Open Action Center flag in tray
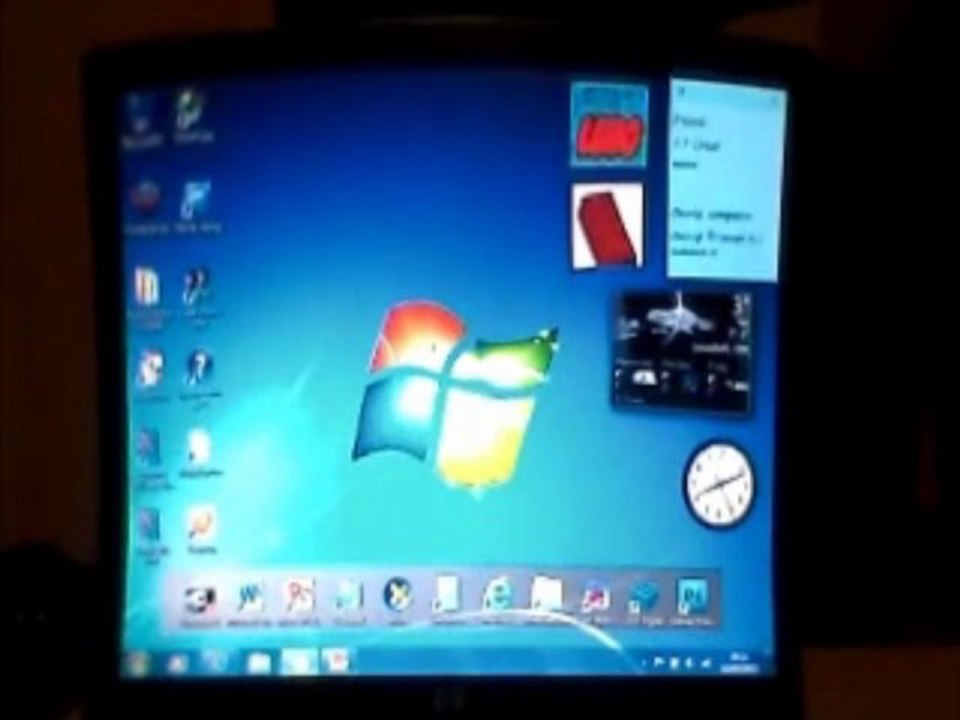Image resolution: width=960 pixels, height=720 pixels. (659, 662)
